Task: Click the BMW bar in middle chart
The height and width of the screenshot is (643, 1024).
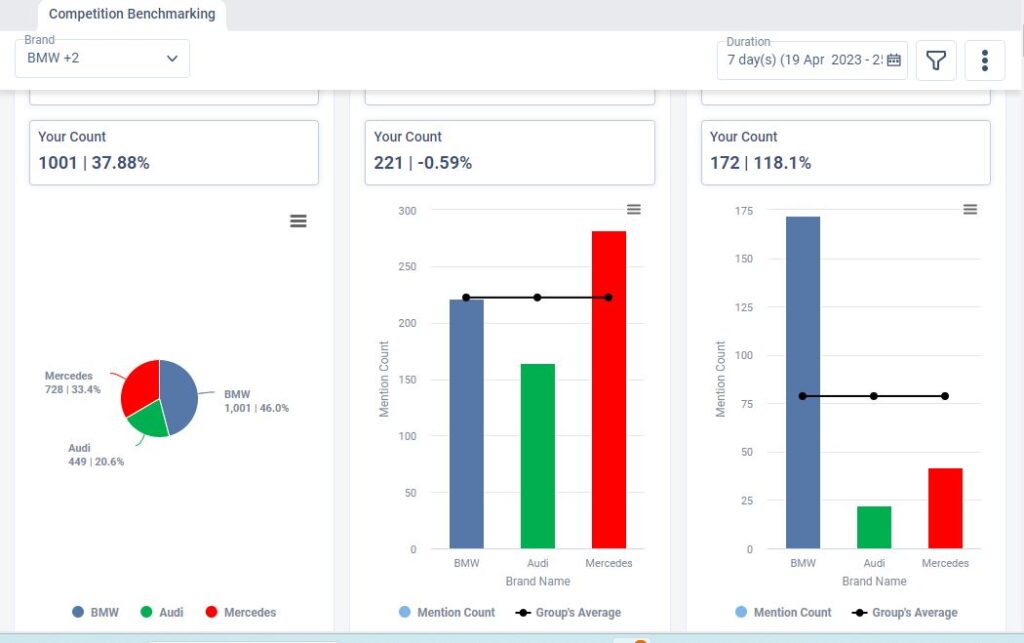Action: click(466, 424)
